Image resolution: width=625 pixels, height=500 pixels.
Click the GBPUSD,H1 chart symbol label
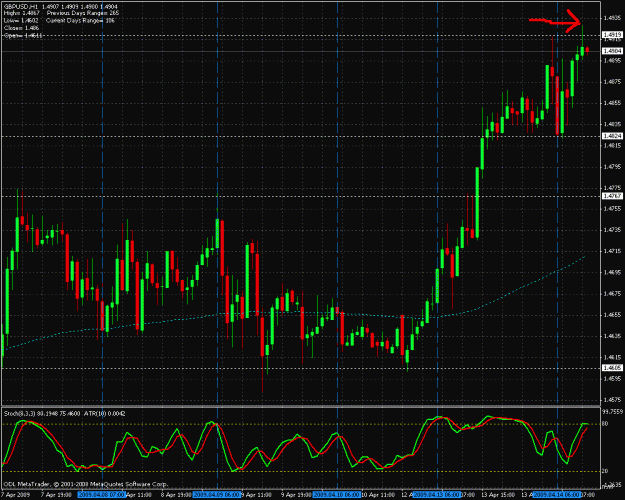(x=21, y=7)
